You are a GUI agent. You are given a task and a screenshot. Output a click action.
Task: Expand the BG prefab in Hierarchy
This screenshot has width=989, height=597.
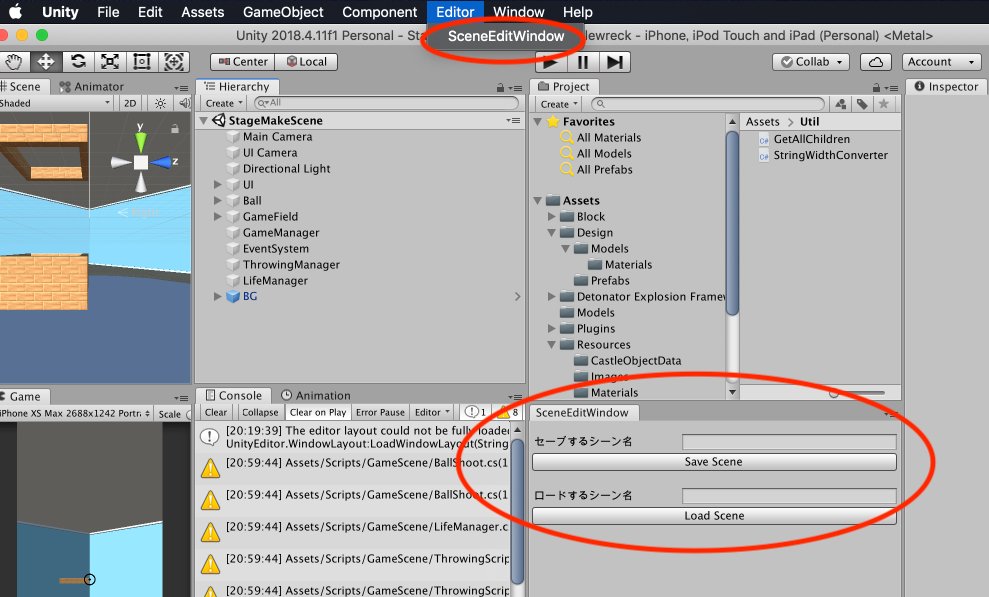click(218, 296)
